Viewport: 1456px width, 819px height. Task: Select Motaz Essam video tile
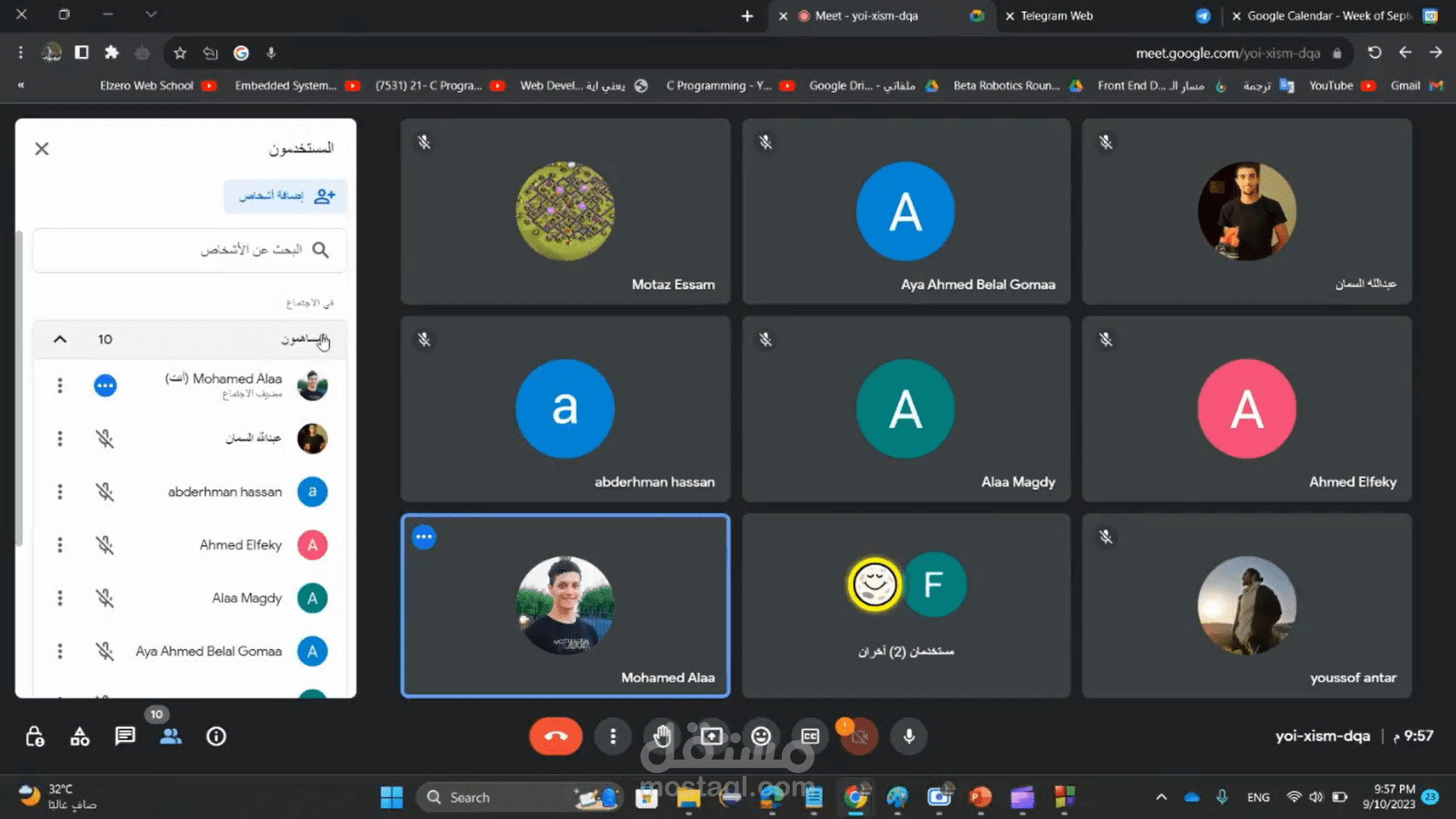point(565,211)
